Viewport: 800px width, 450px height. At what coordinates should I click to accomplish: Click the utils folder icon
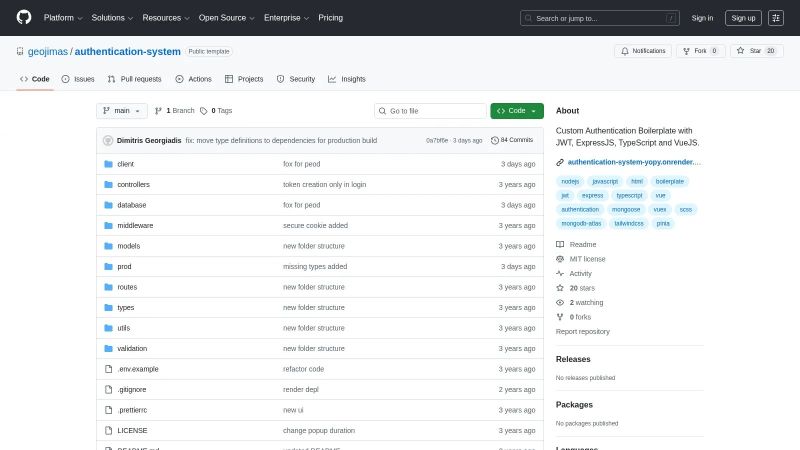tap(108, 328)
